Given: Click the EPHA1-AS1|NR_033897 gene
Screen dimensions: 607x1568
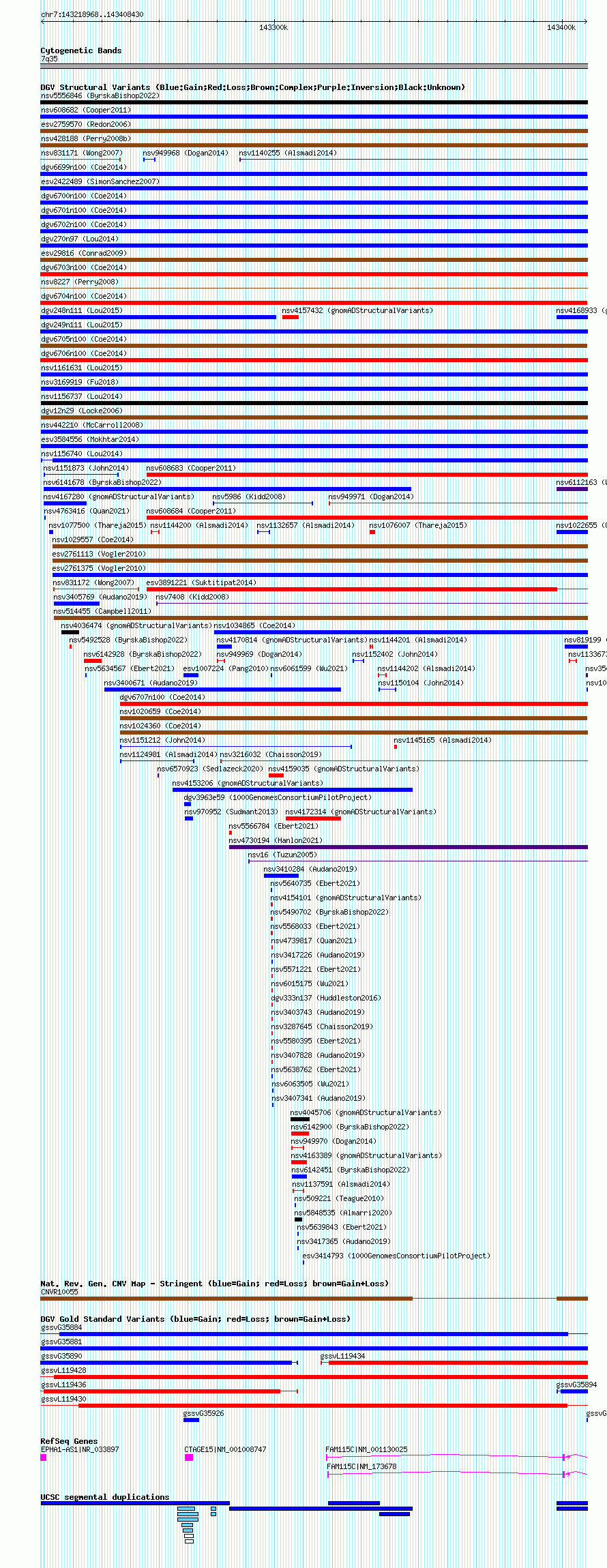Looking at the screenshot, I should pos(44,1457).
